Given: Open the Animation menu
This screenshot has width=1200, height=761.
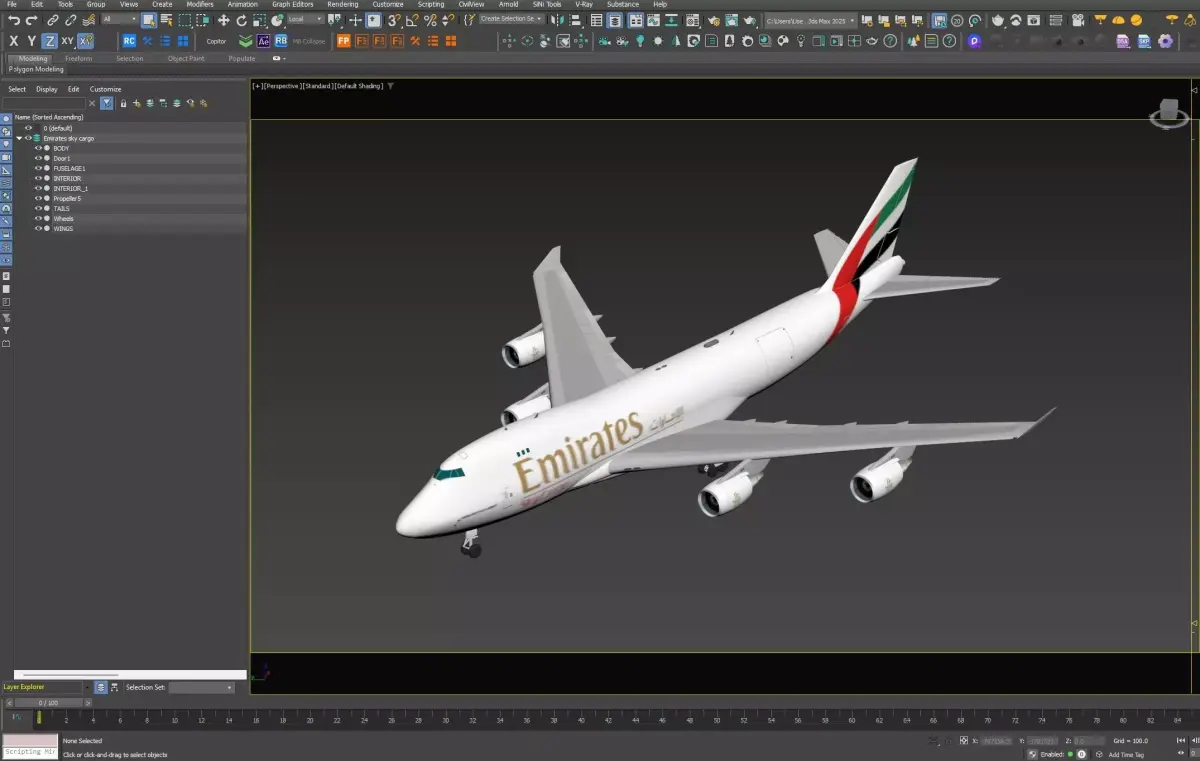Looking at the screenshot, I should pos(243,4).
